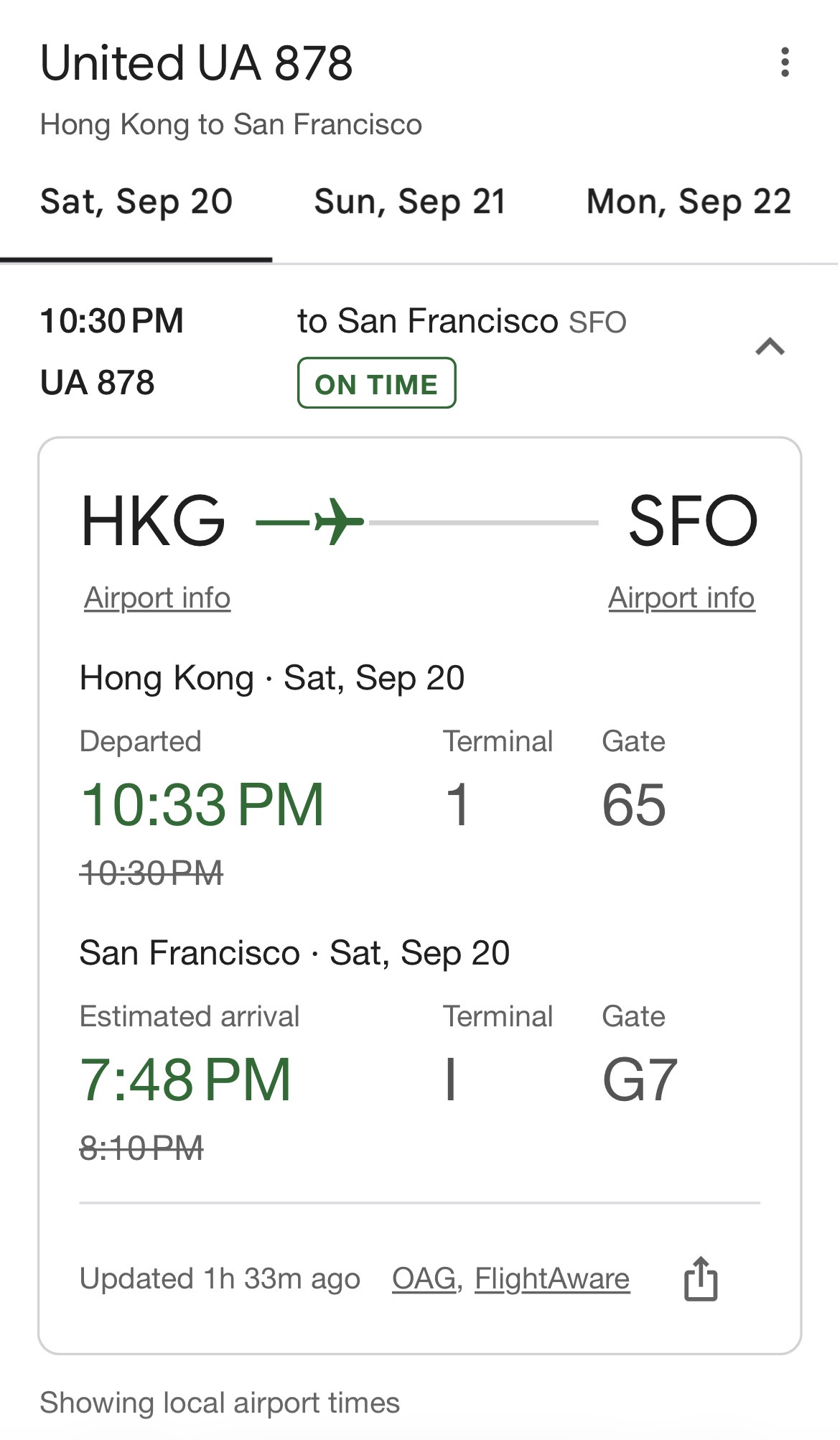
Task: Switch to the Mon, Sep 22 tab
Action: tap(689, 202)
